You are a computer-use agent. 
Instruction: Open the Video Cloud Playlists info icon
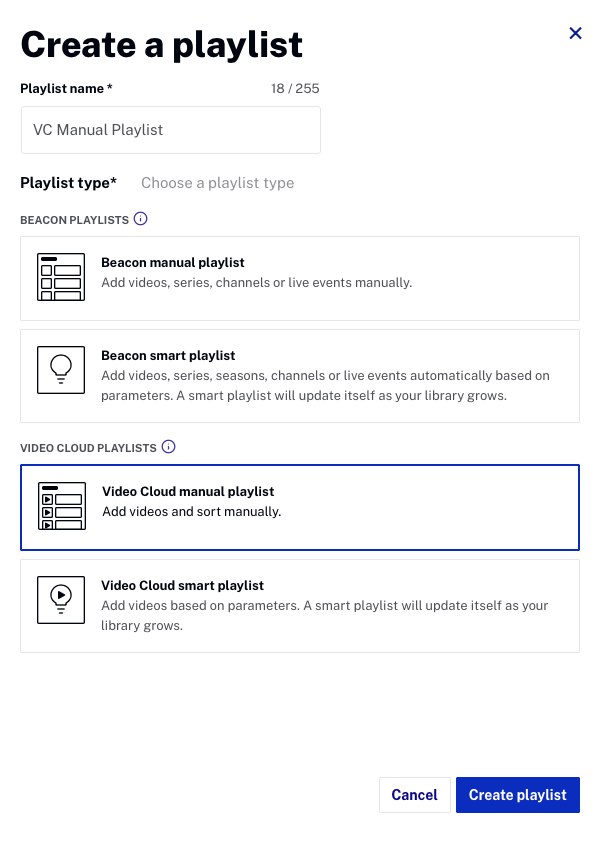tap(168, 447)
